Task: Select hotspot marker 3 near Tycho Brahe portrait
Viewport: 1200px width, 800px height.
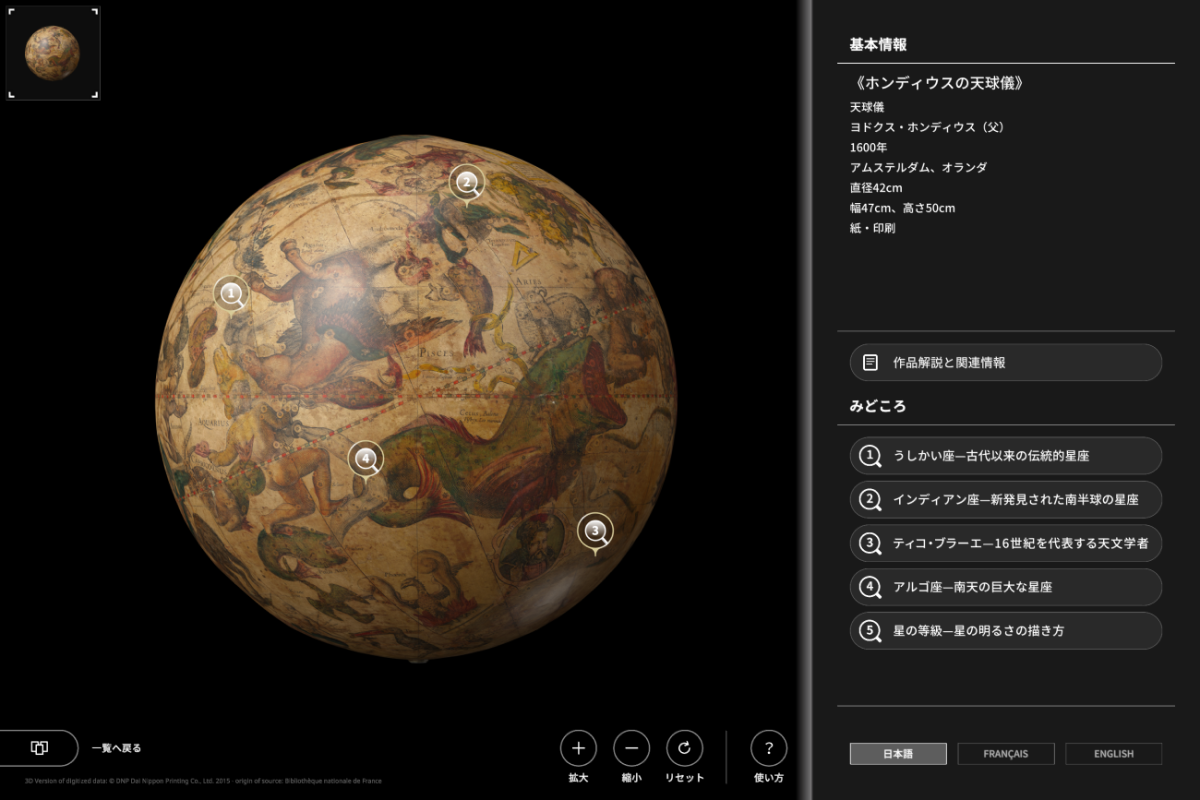Action: click(x=595, y=530)
